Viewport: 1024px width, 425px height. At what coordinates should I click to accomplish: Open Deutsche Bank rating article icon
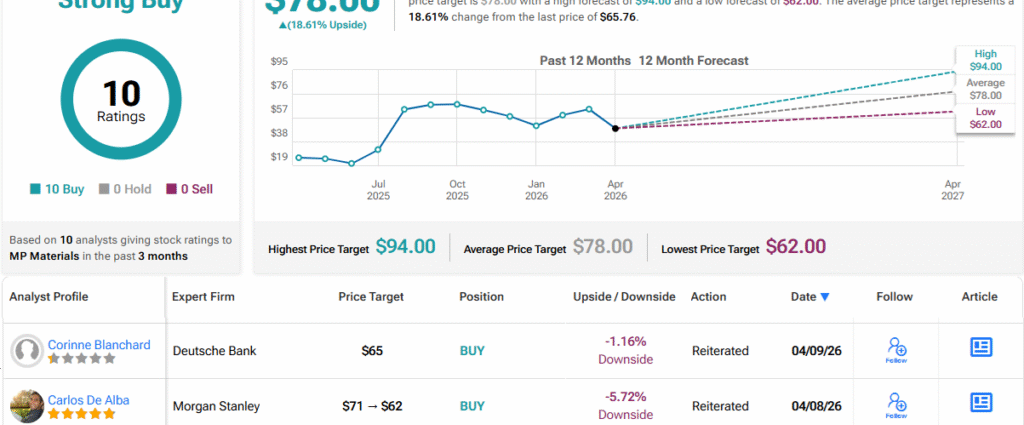click(x=981, y=348)
